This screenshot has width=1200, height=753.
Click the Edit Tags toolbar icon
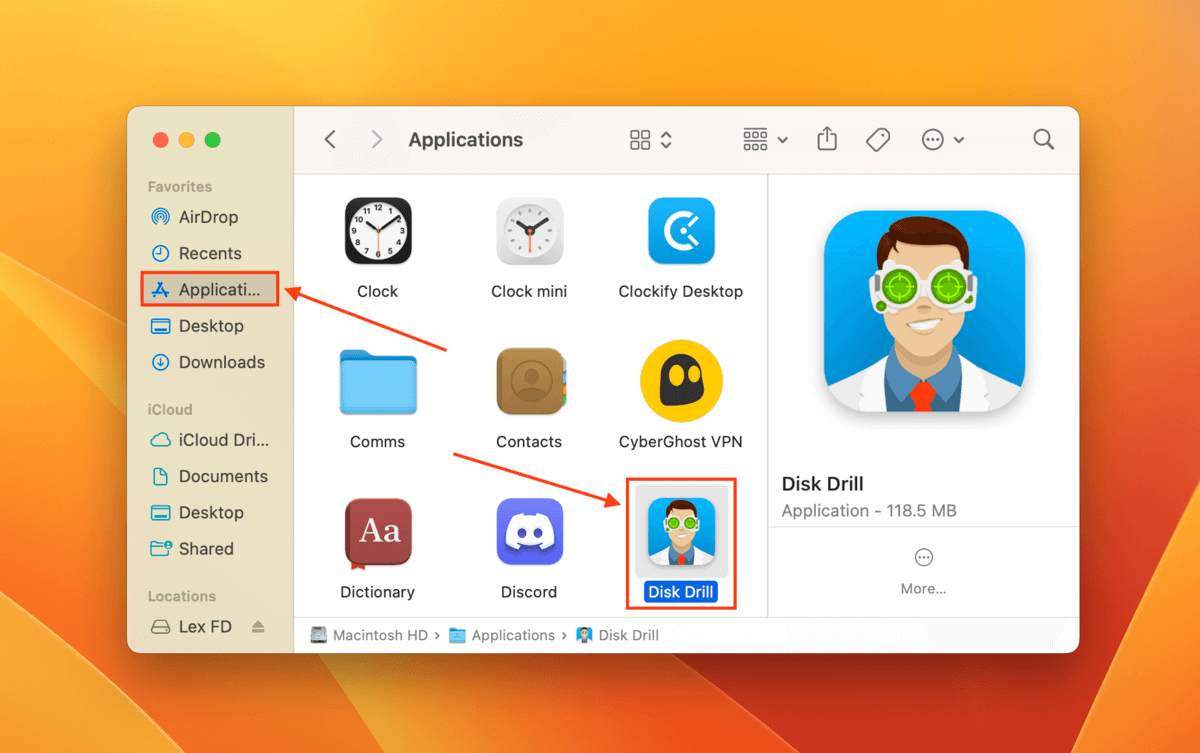click(x=878, y=140)
